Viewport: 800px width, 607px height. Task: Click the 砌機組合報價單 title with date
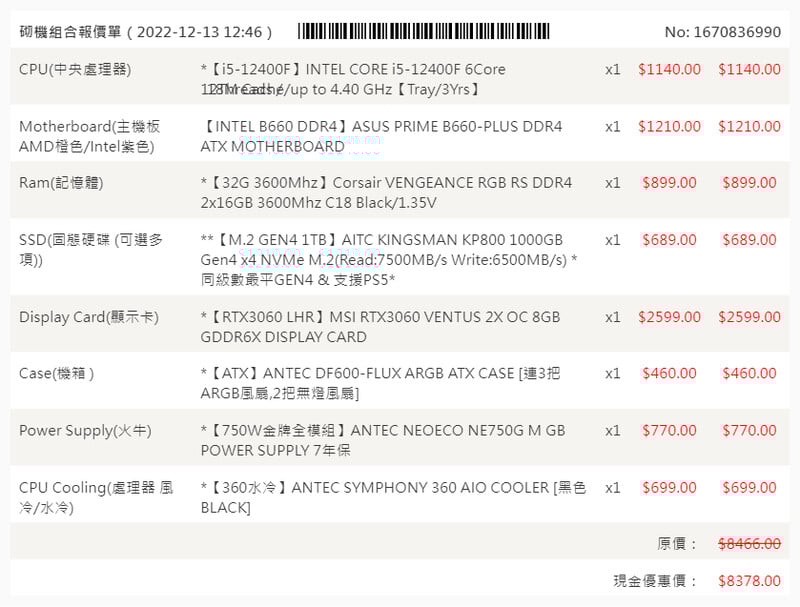pos(146,32)
